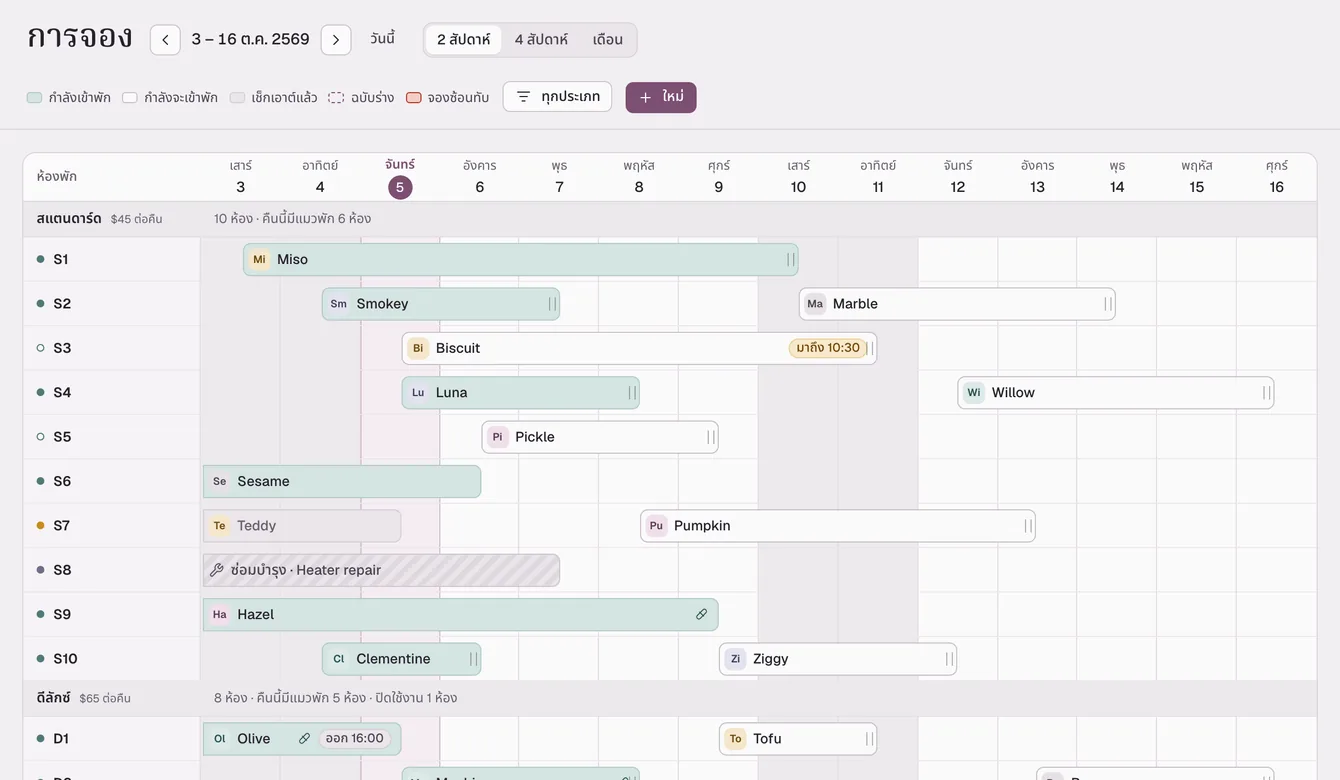Viewport: 1340px width, 780px height.
Task: Click Biscuit's "Bi" avatar badge
Action: click(x=418, y=348)
